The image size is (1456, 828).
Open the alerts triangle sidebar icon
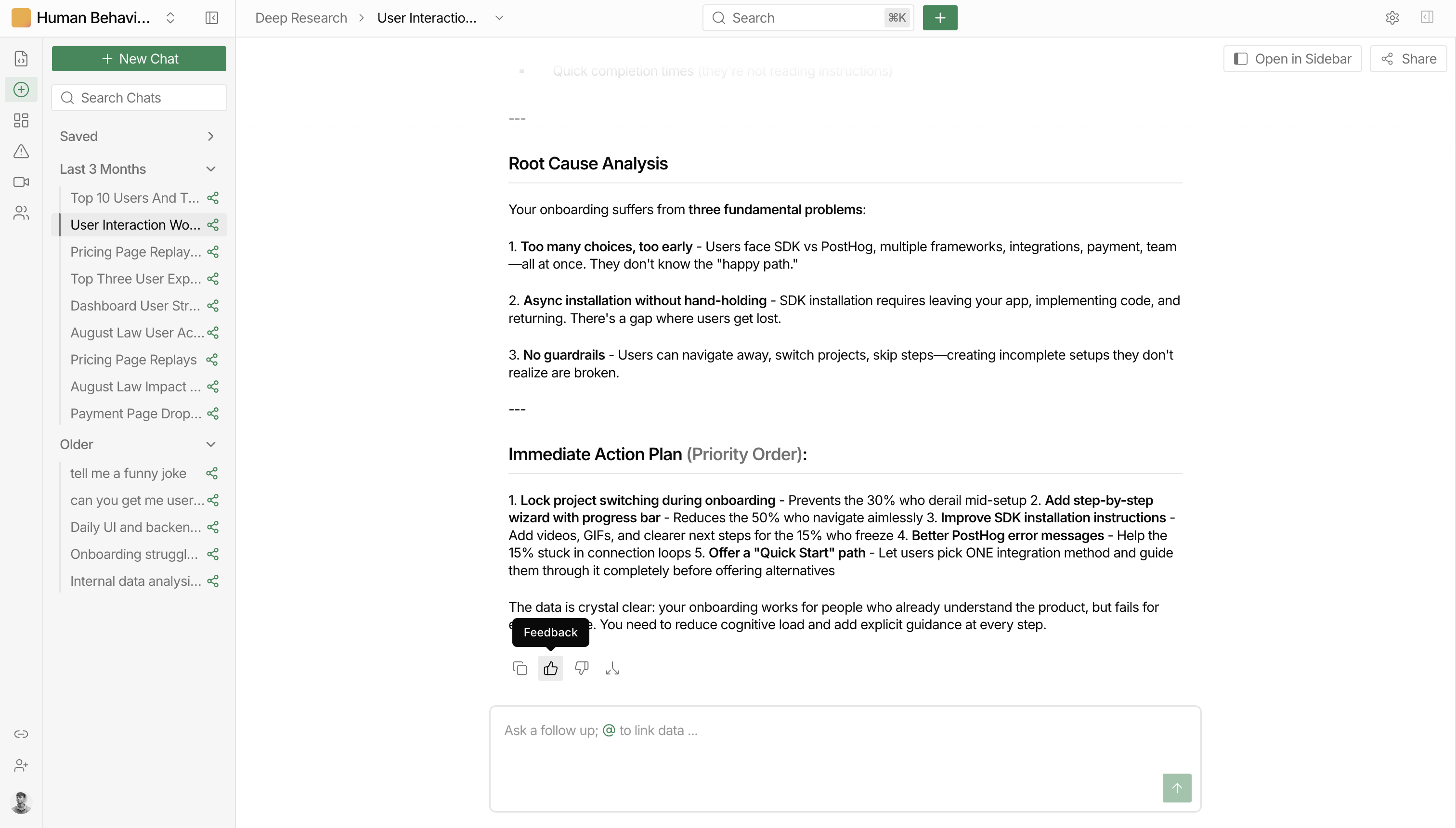tap(21, 151)
